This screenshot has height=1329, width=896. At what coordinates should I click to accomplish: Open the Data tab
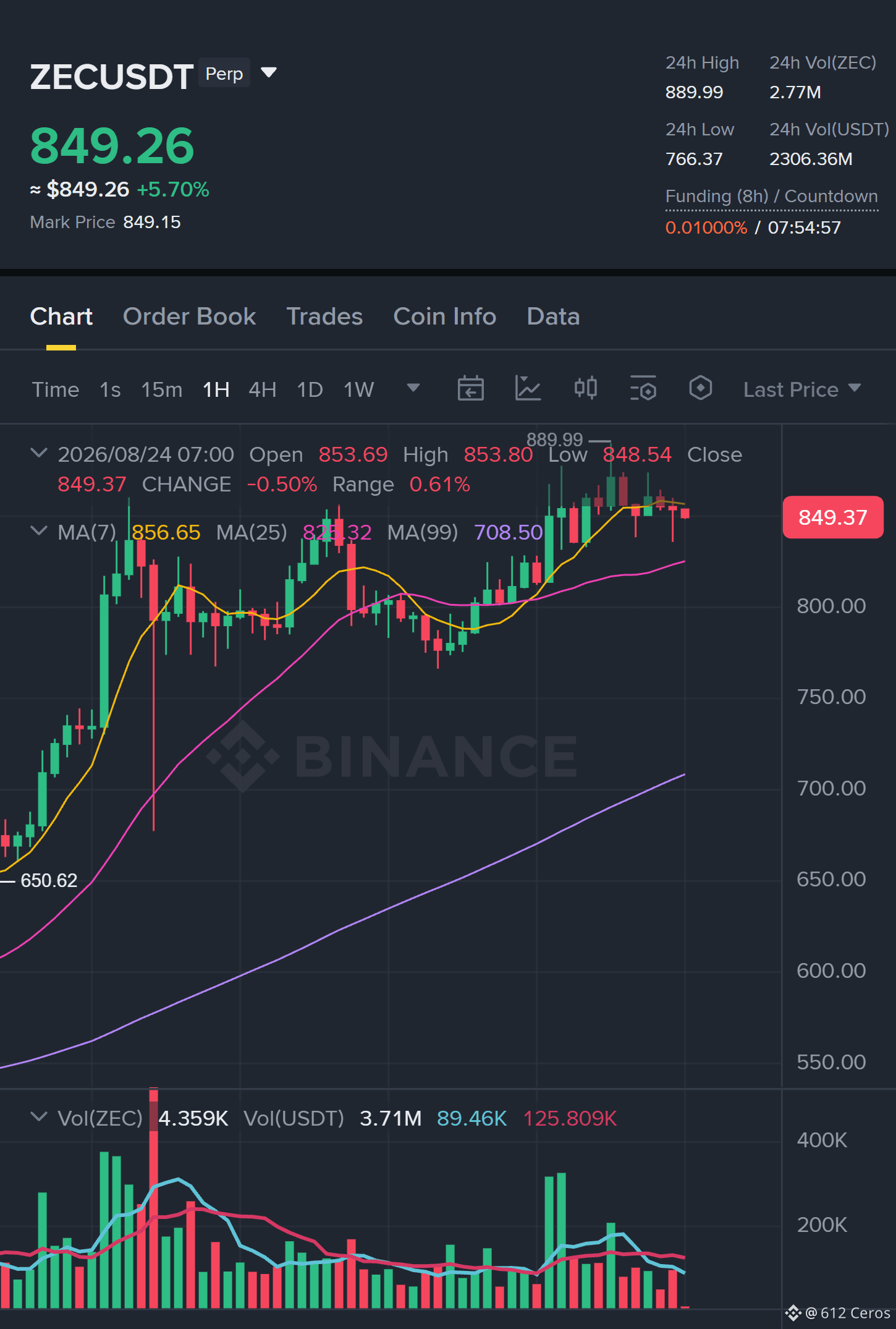553,316
